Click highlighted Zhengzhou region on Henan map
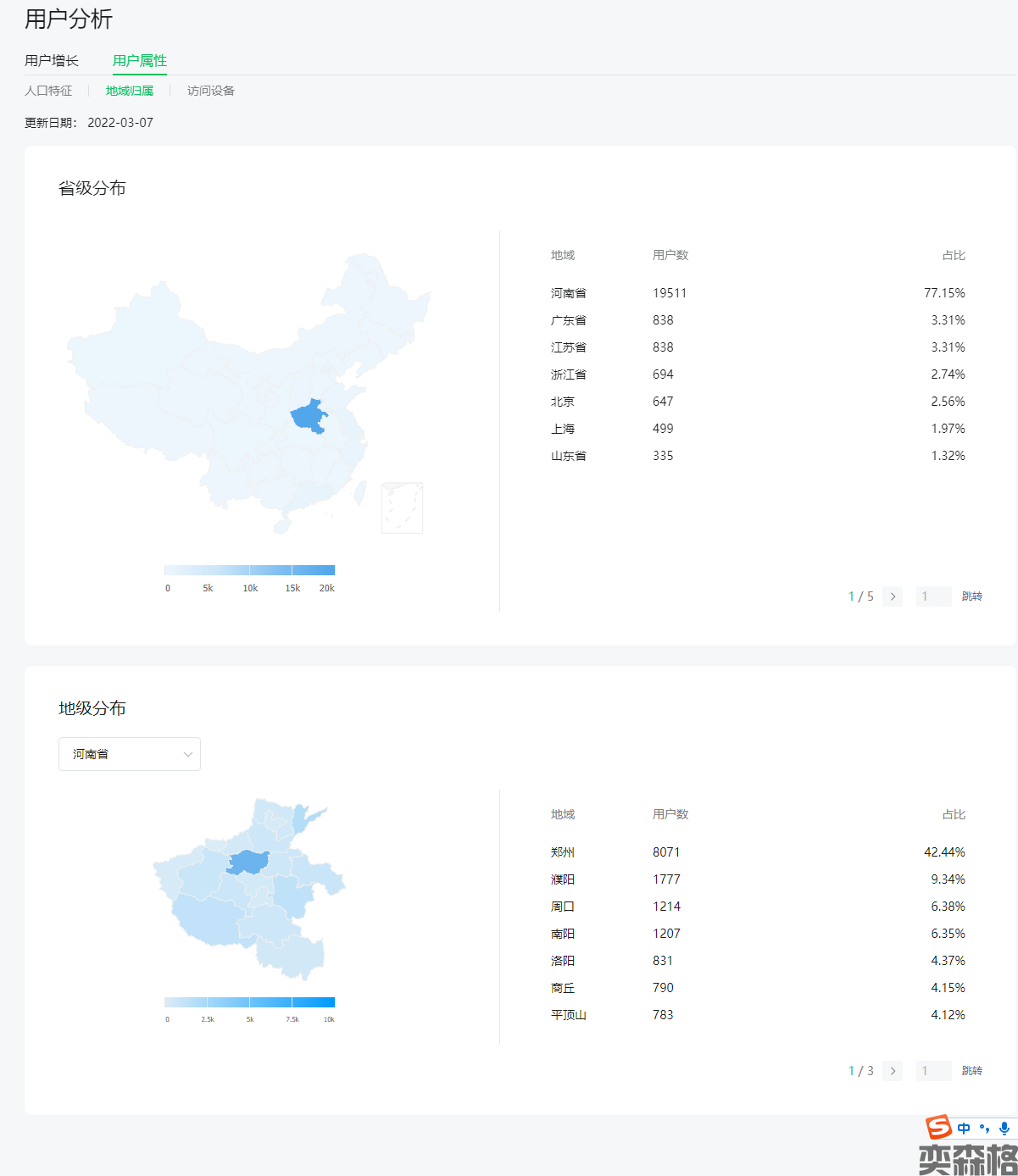Viewport: 1018px width, 1176px height. click(x=248, y=862)
